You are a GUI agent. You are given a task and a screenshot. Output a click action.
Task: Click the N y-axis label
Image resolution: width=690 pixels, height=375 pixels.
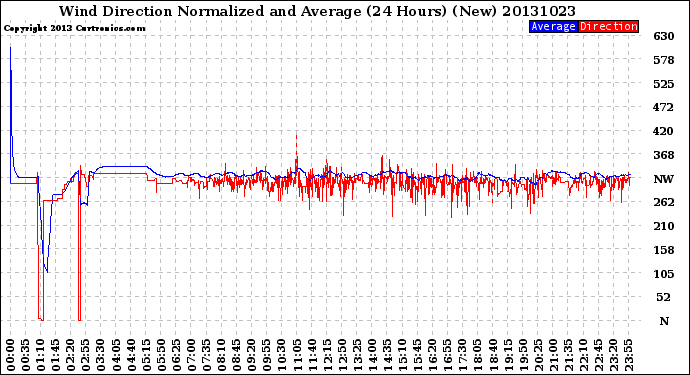coord(664,321)
